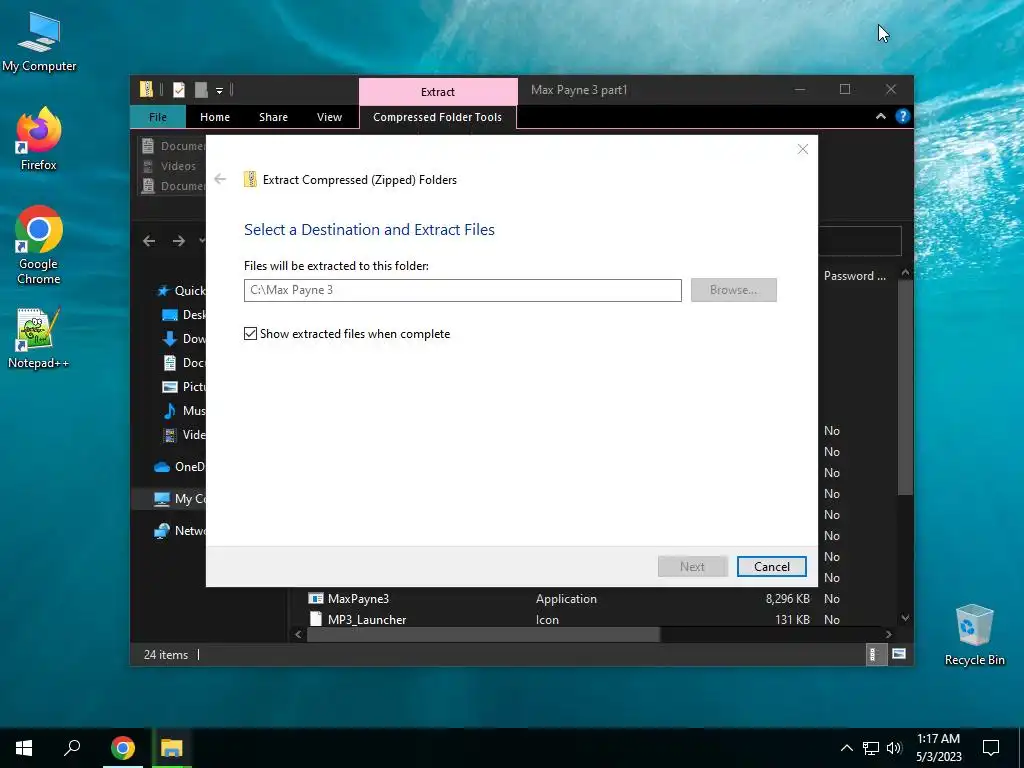The width and height of the screenshot is (1024, 768).
Task: Open Desktop in the navigation pane
Action: (184, 315)
